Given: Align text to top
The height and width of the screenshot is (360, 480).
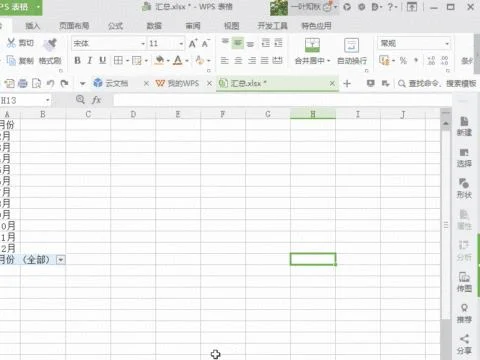Looking at the screenshot, I should (225, 43).
